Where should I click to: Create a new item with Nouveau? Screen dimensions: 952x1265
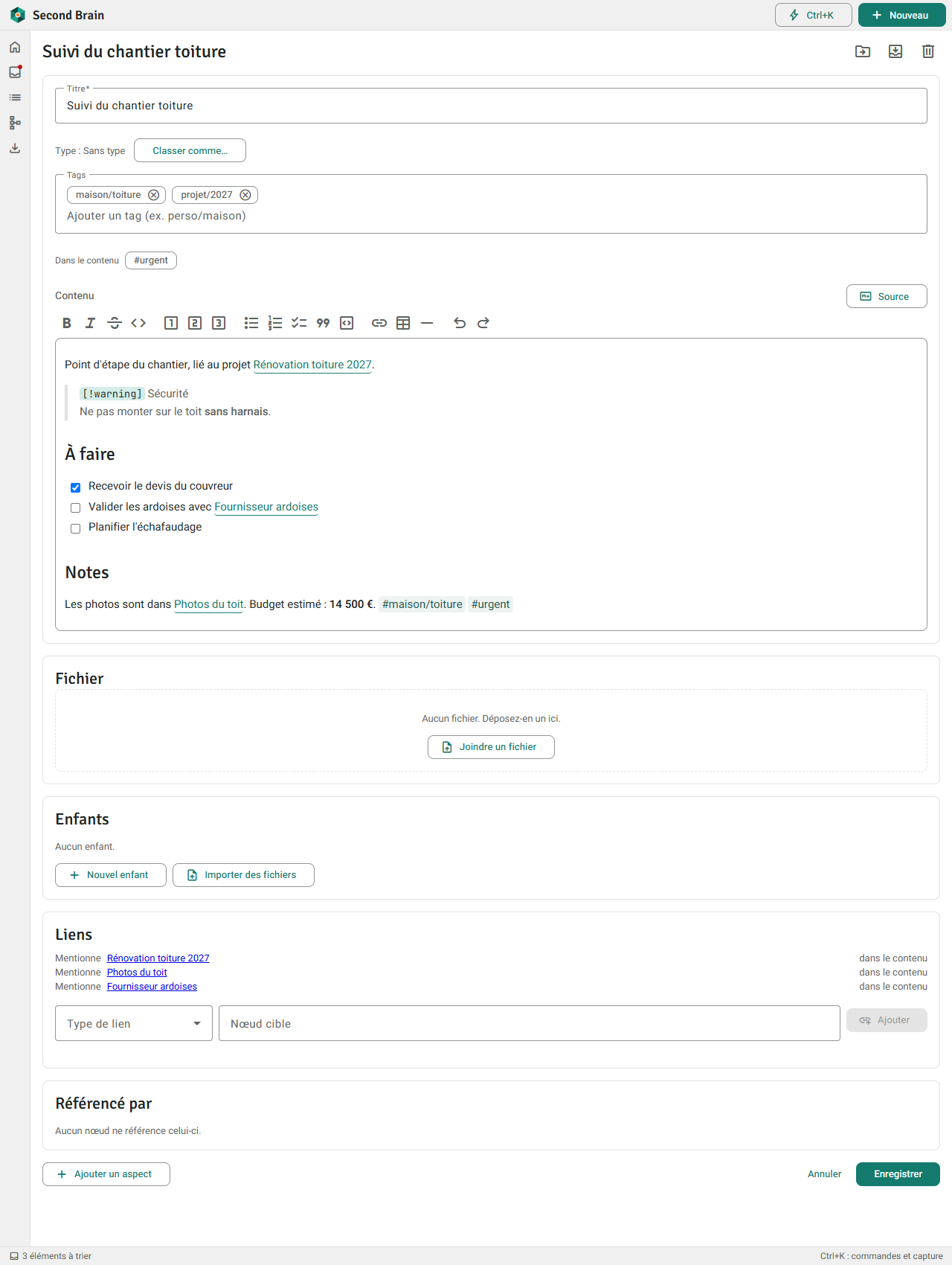click(902, 15)
